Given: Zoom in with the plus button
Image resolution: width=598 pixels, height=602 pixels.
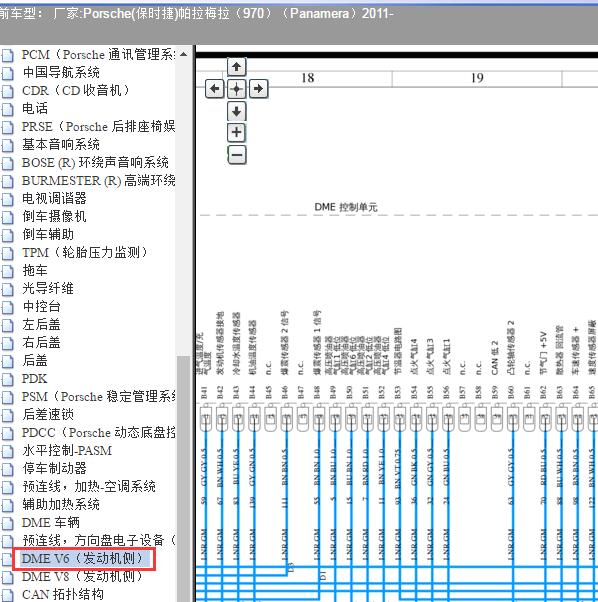Looking at the screenshot, I should [x=236, y=133].
